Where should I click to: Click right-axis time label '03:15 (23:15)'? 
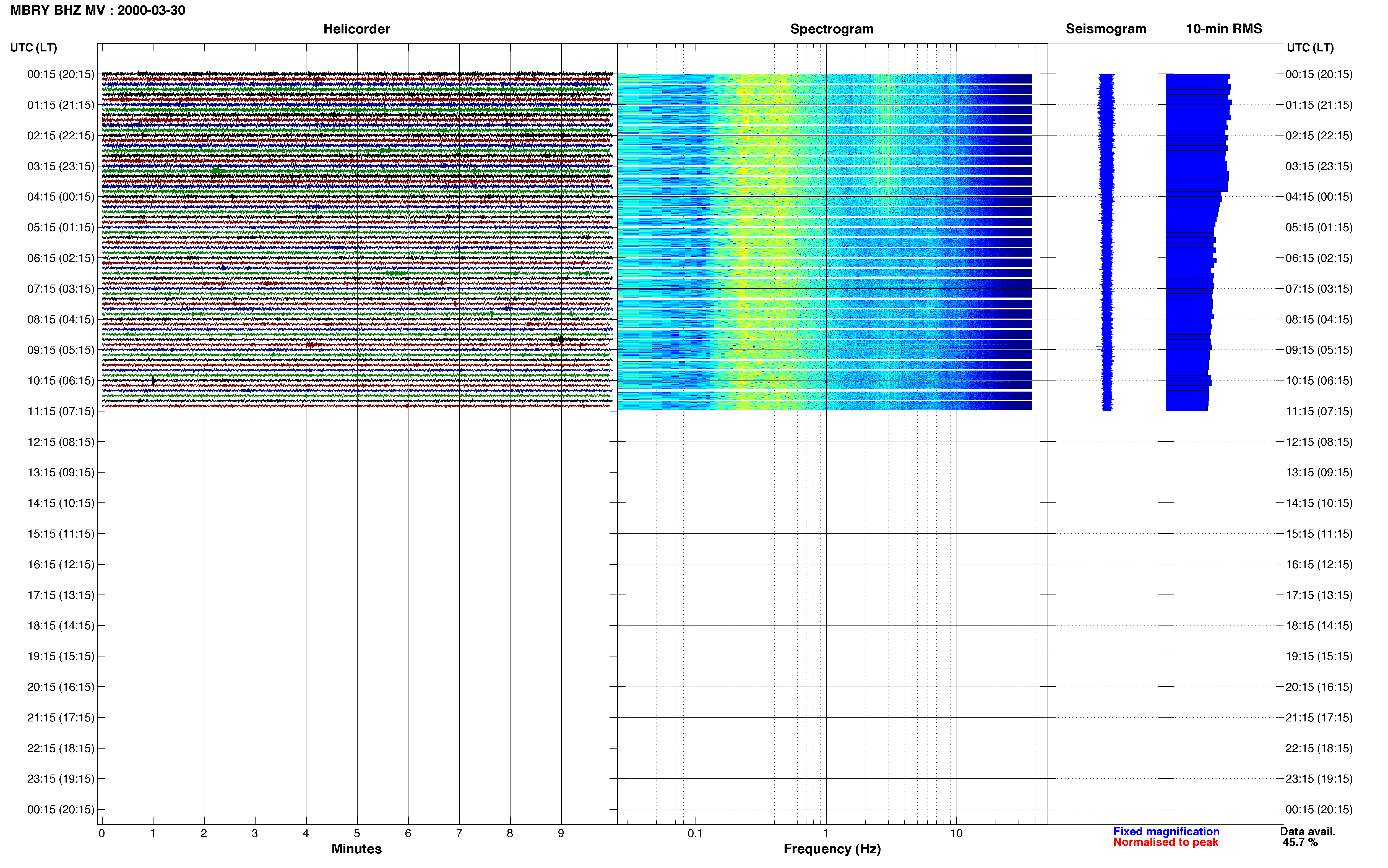click(1319, 166)
